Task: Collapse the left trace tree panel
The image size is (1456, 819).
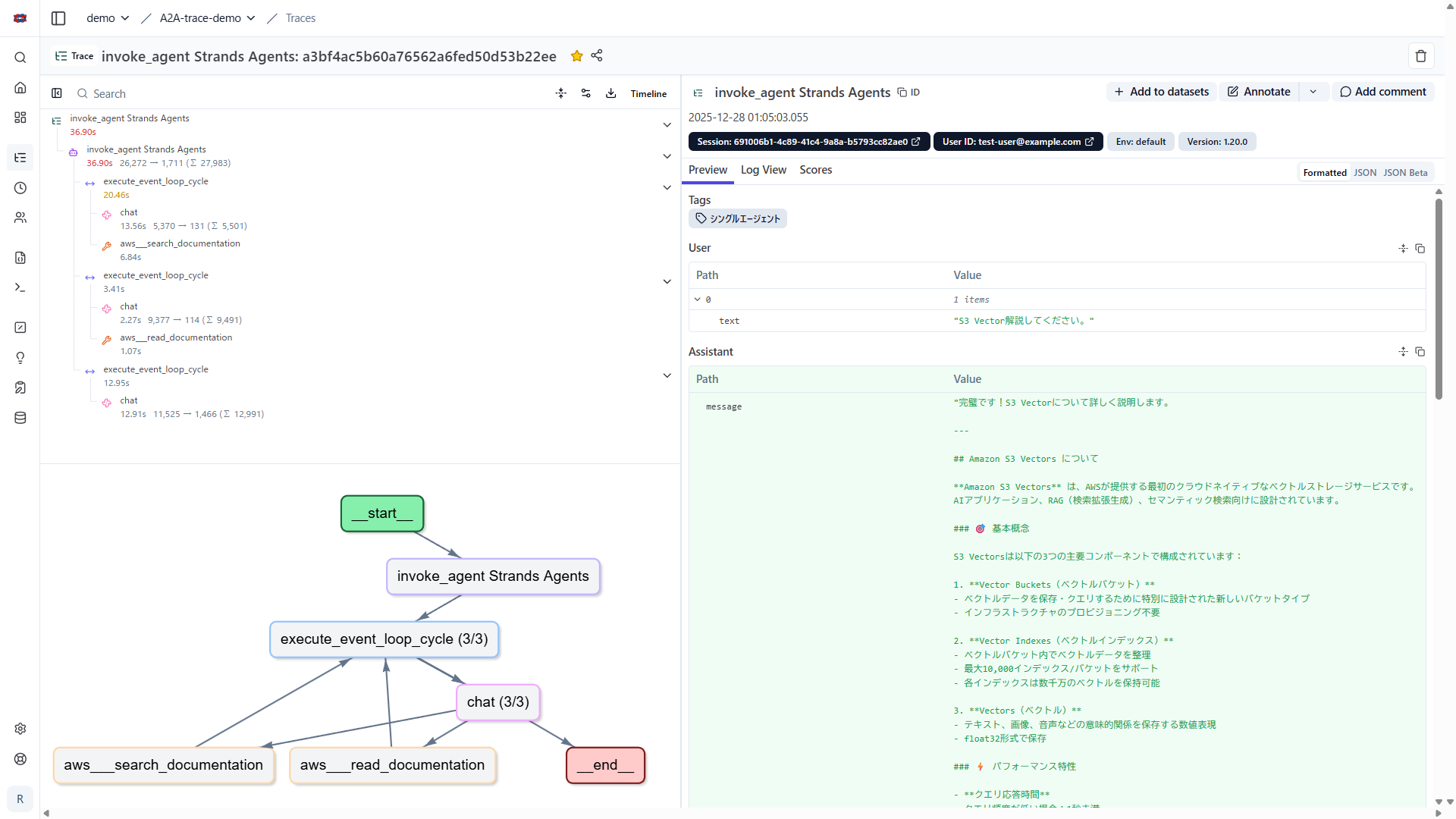Action: pyautogui.click(x=57, y=93)
